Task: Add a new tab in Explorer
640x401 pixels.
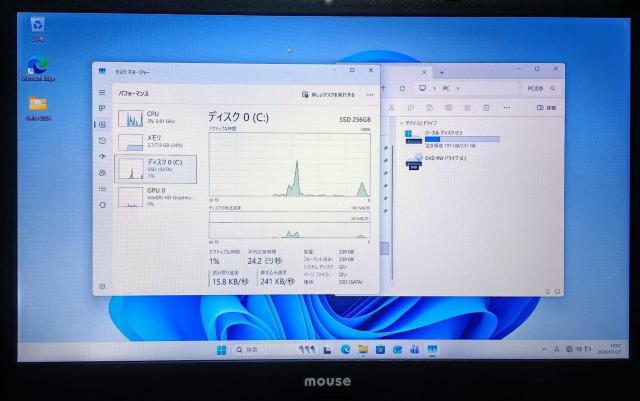Action: [x=442, y=72]
